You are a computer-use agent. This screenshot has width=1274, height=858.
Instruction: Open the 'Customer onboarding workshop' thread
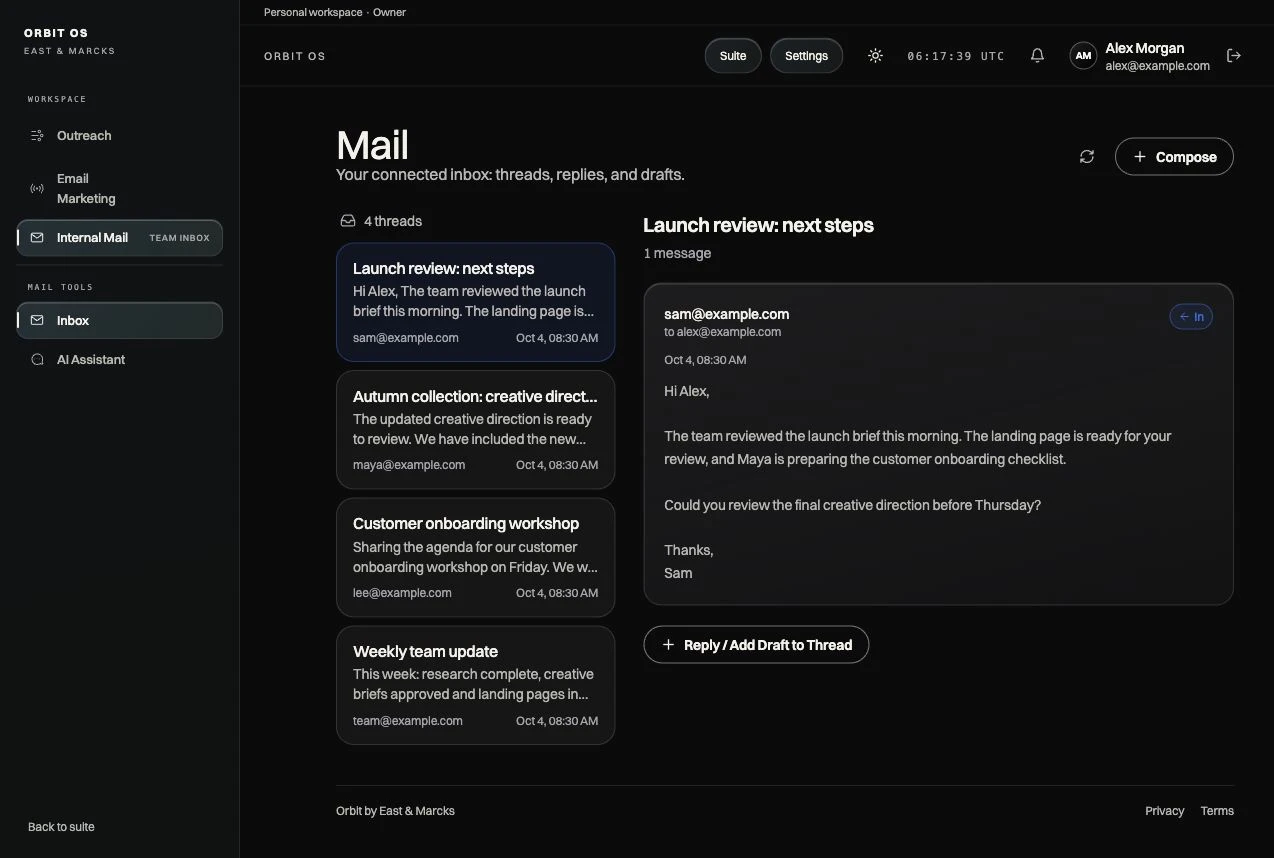click(x=475, y=557)
